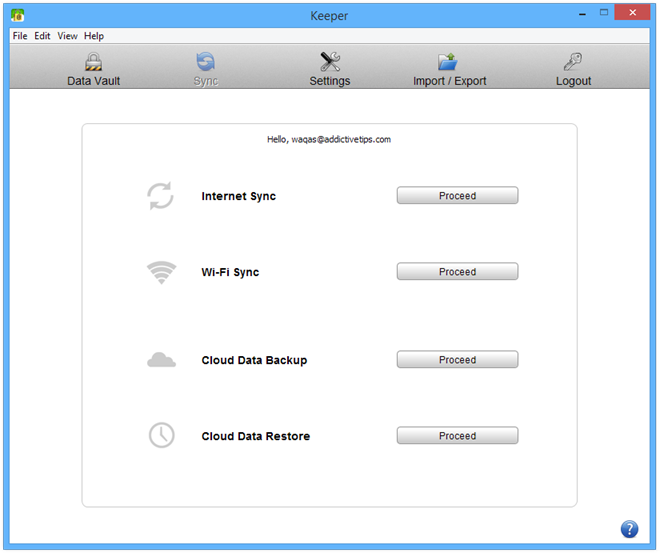Open the View menu
Viewport: 660px width, 553px height.
pos(67,36)
